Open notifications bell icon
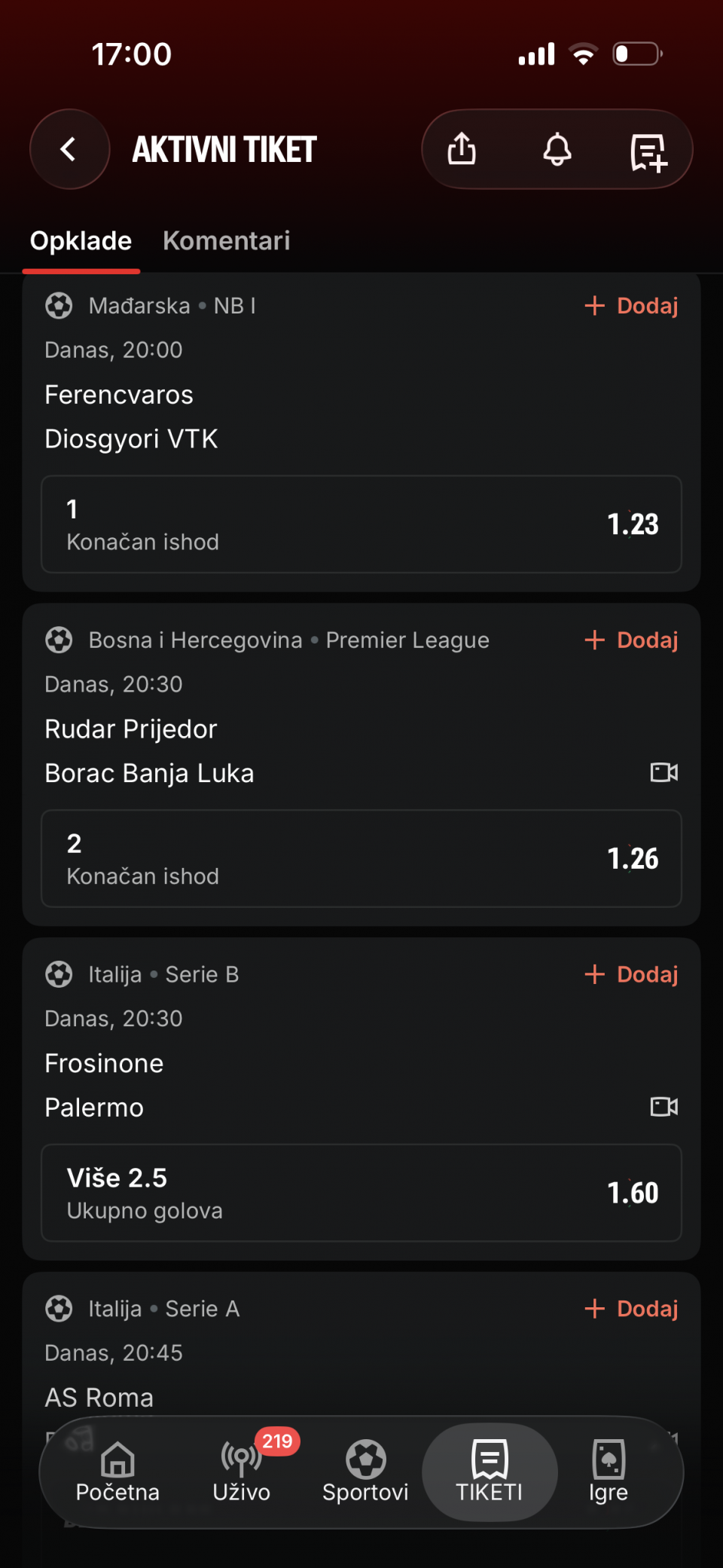The image size is (723, 1568). pos(557,149)
